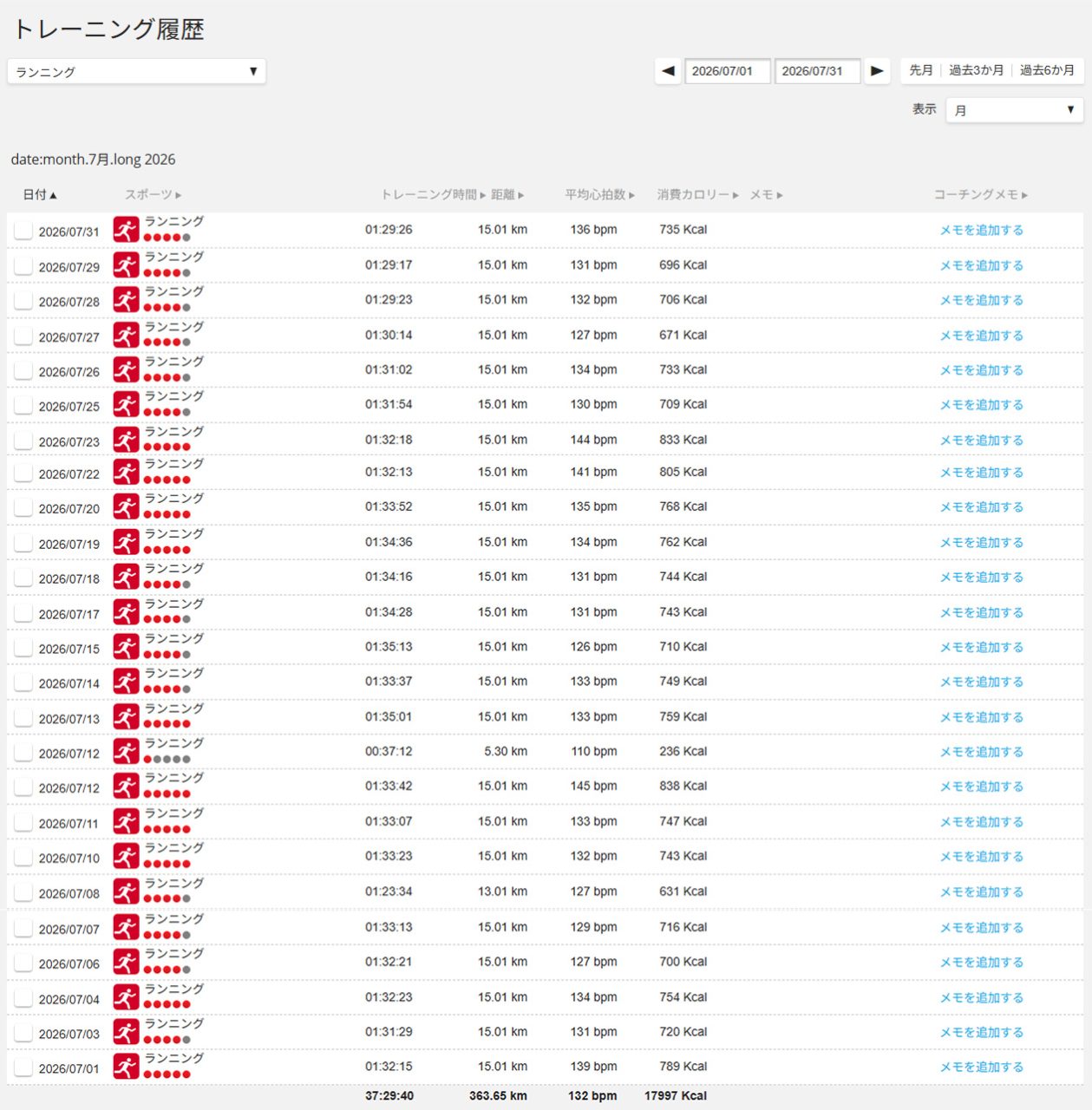Viewport: 1092px width, 1110px height.
Task: Click start date field 2026/07/01
Action: [728, 71]
